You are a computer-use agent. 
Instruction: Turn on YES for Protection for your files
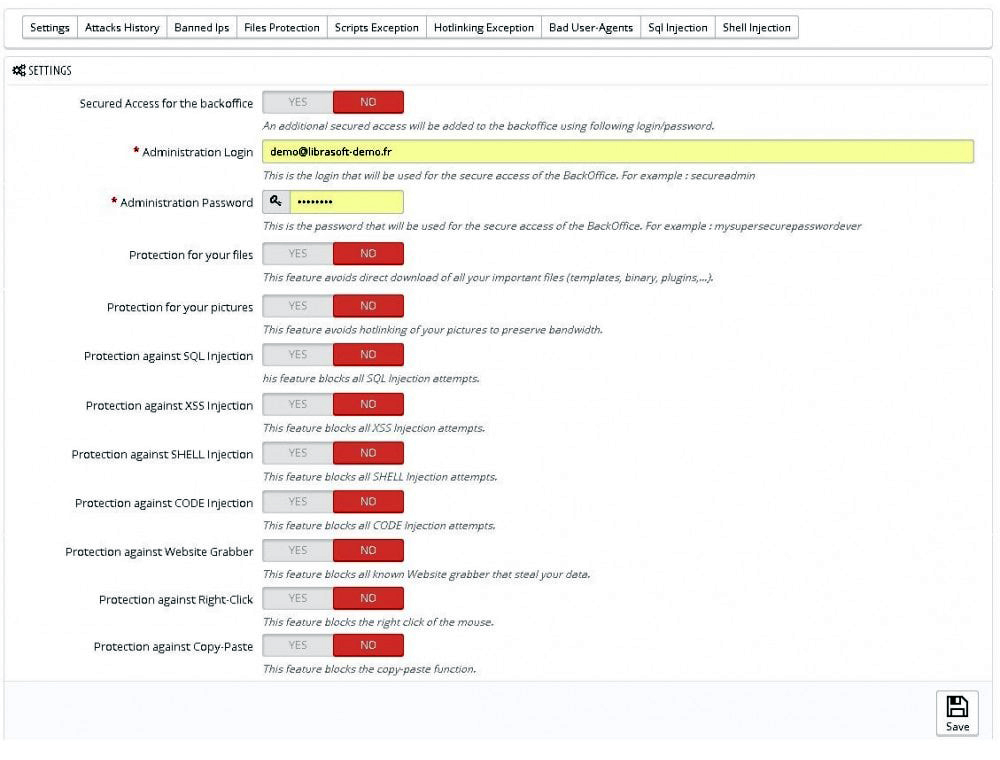298,253
